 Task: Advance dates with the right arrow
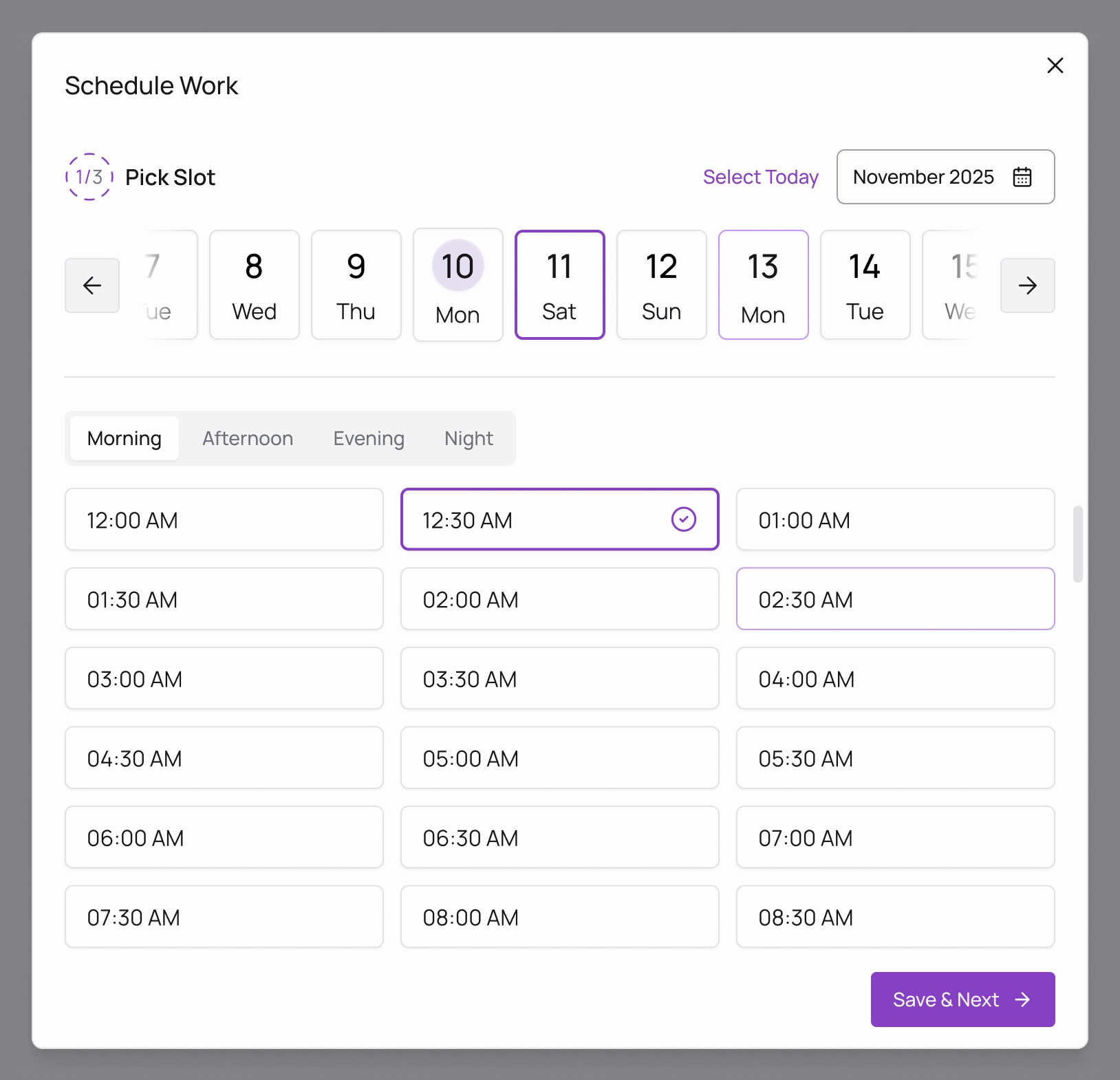pos(1027,285)
